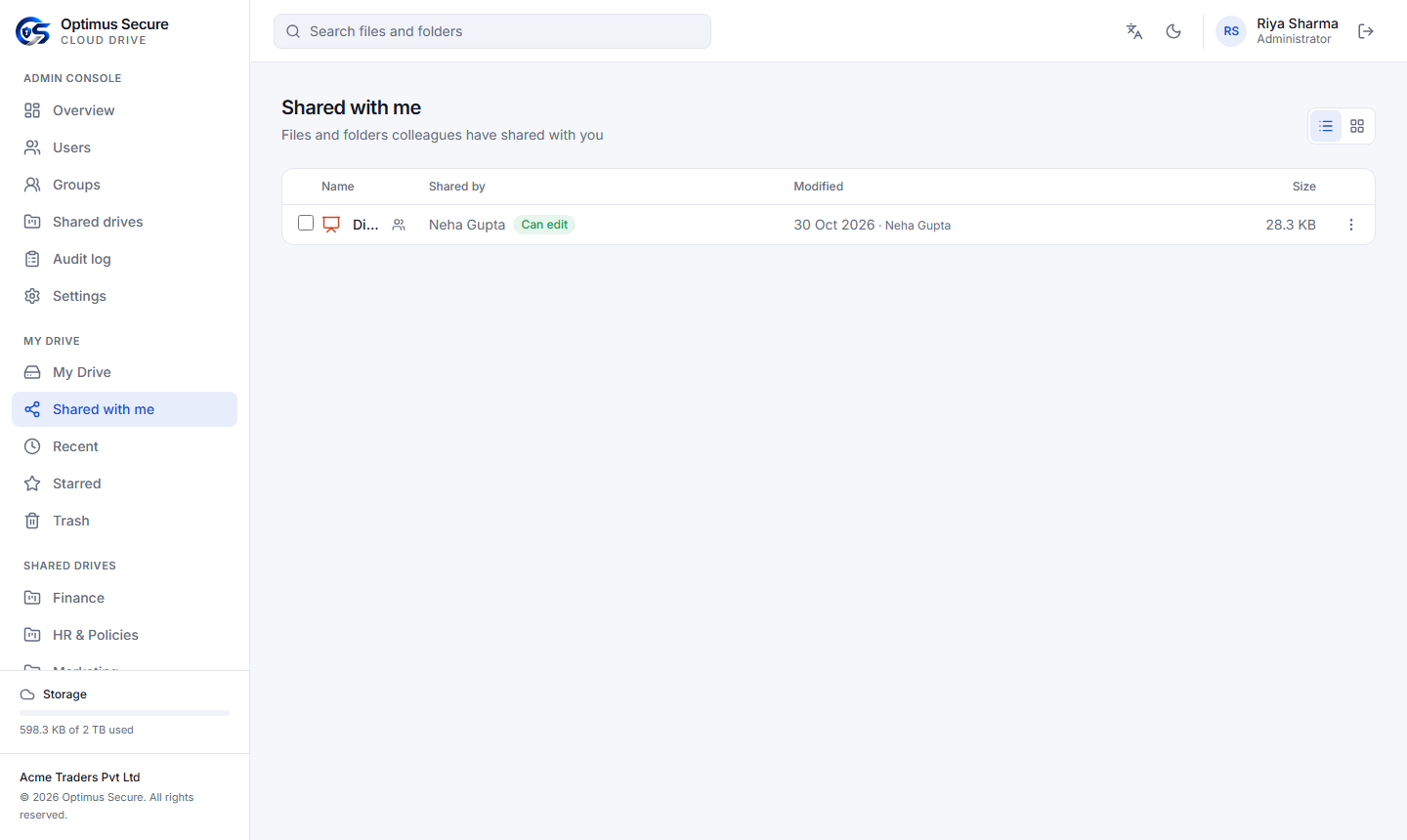Open Shared drives admin page
The width and height of the screenshot is (1407, 840).
tap(125, 222)
